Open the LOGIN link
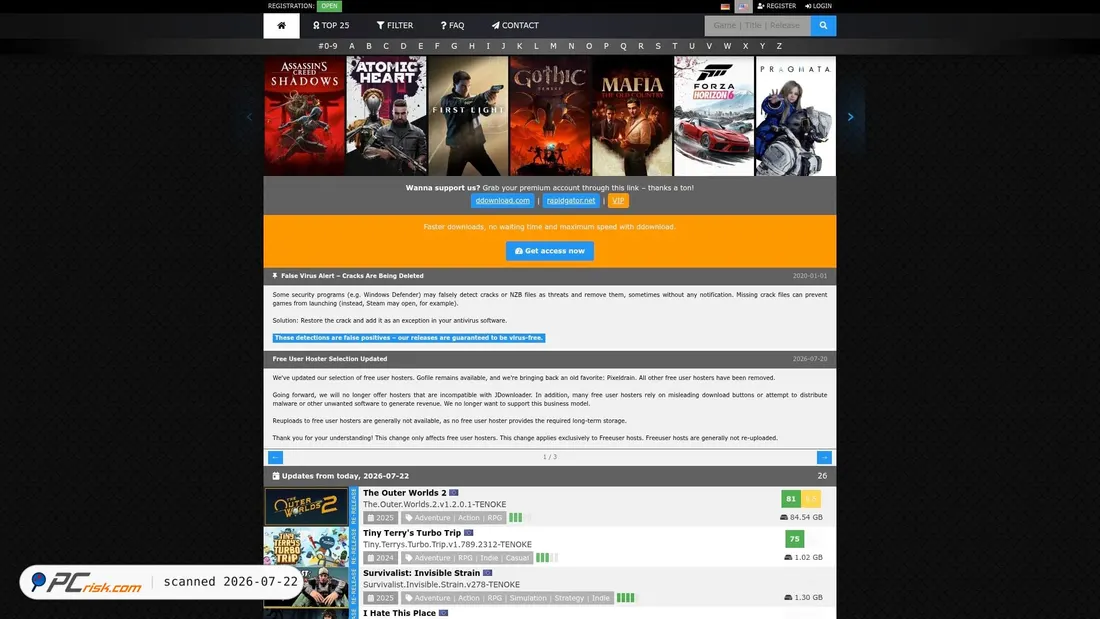The image size is (1100, 619). (x=819, y=6)
